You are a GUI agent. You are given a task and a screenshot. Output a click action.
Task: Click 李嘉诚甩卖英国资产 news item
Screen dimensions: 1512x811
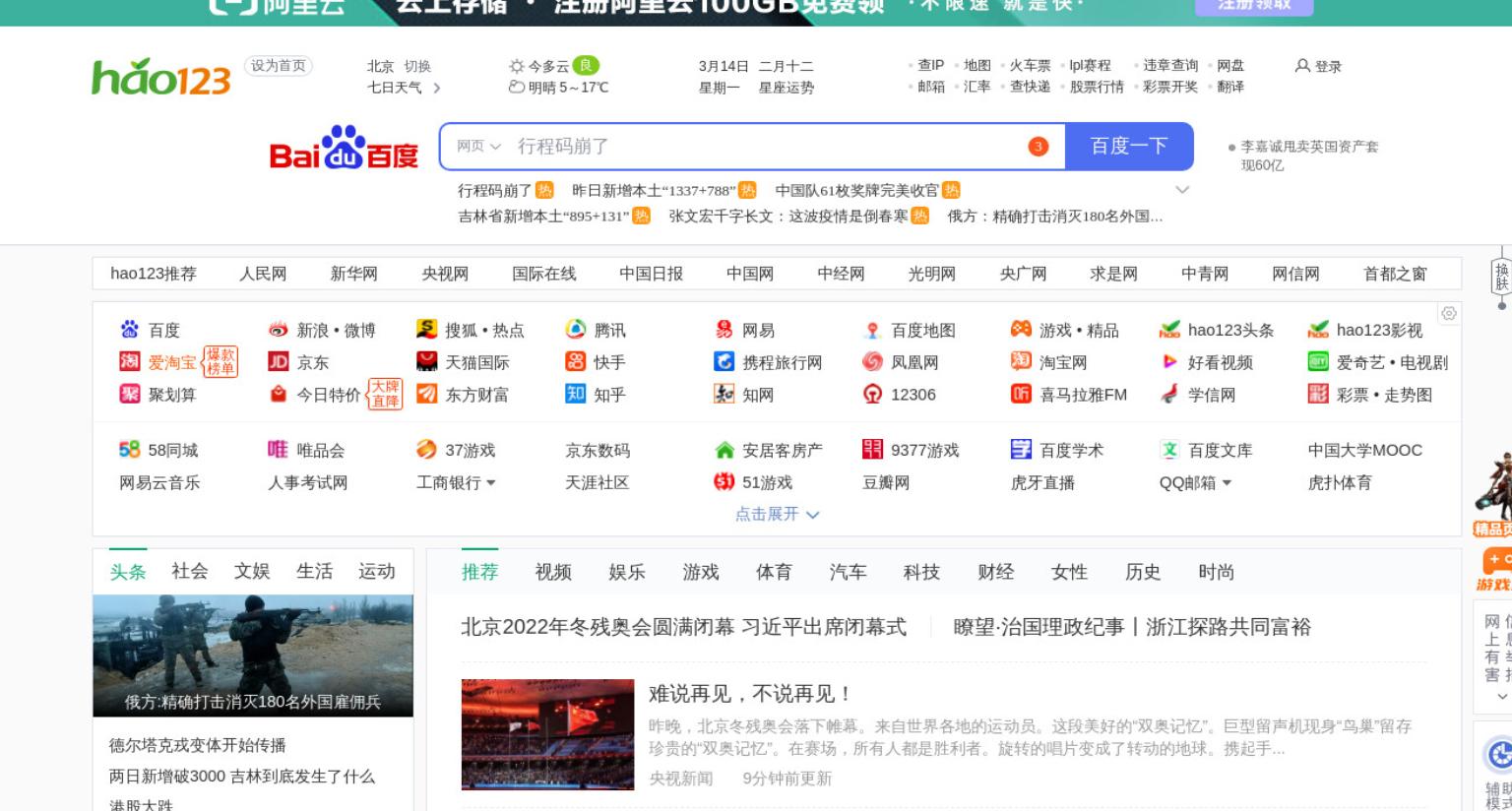[1309, 156]
